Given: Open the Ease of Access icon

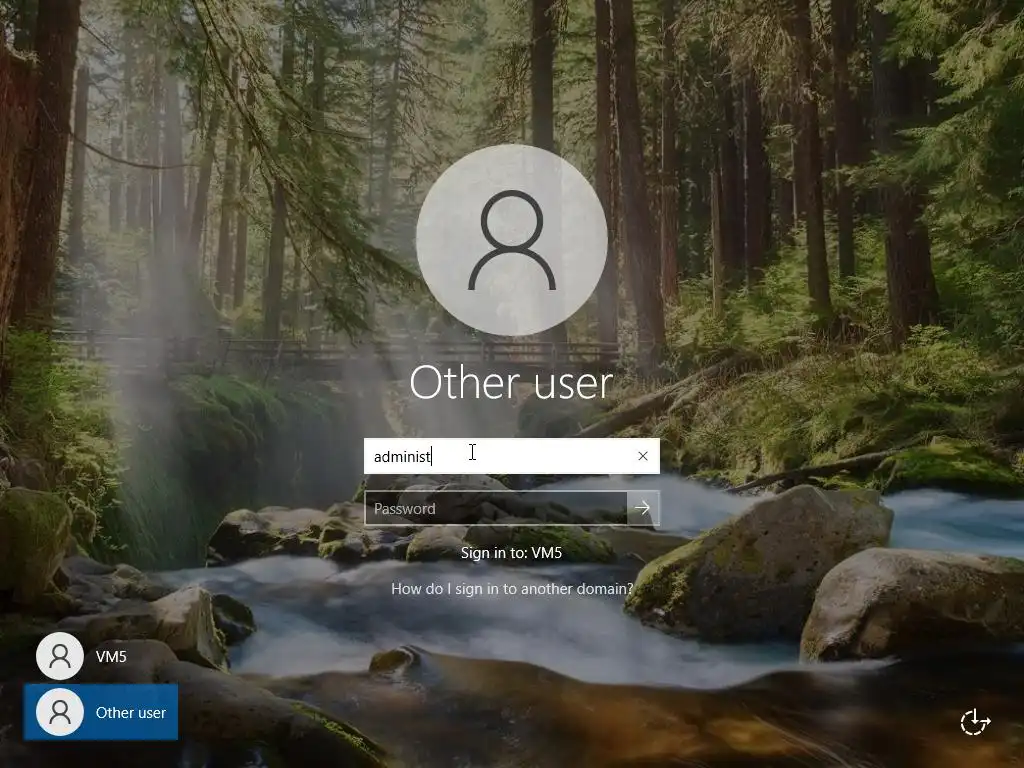Looking at the screenshot, I should [x=975, y=722].
